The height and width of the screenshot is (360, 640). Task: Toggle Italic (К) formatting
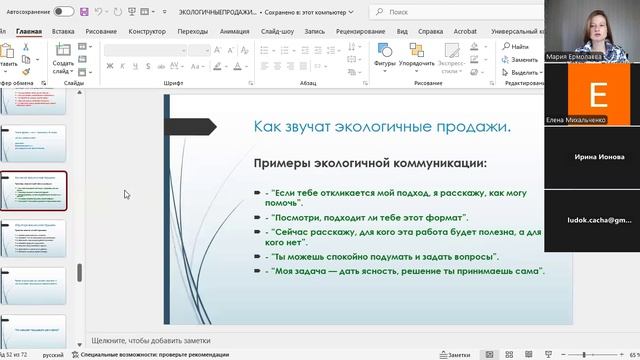(122, 66)
